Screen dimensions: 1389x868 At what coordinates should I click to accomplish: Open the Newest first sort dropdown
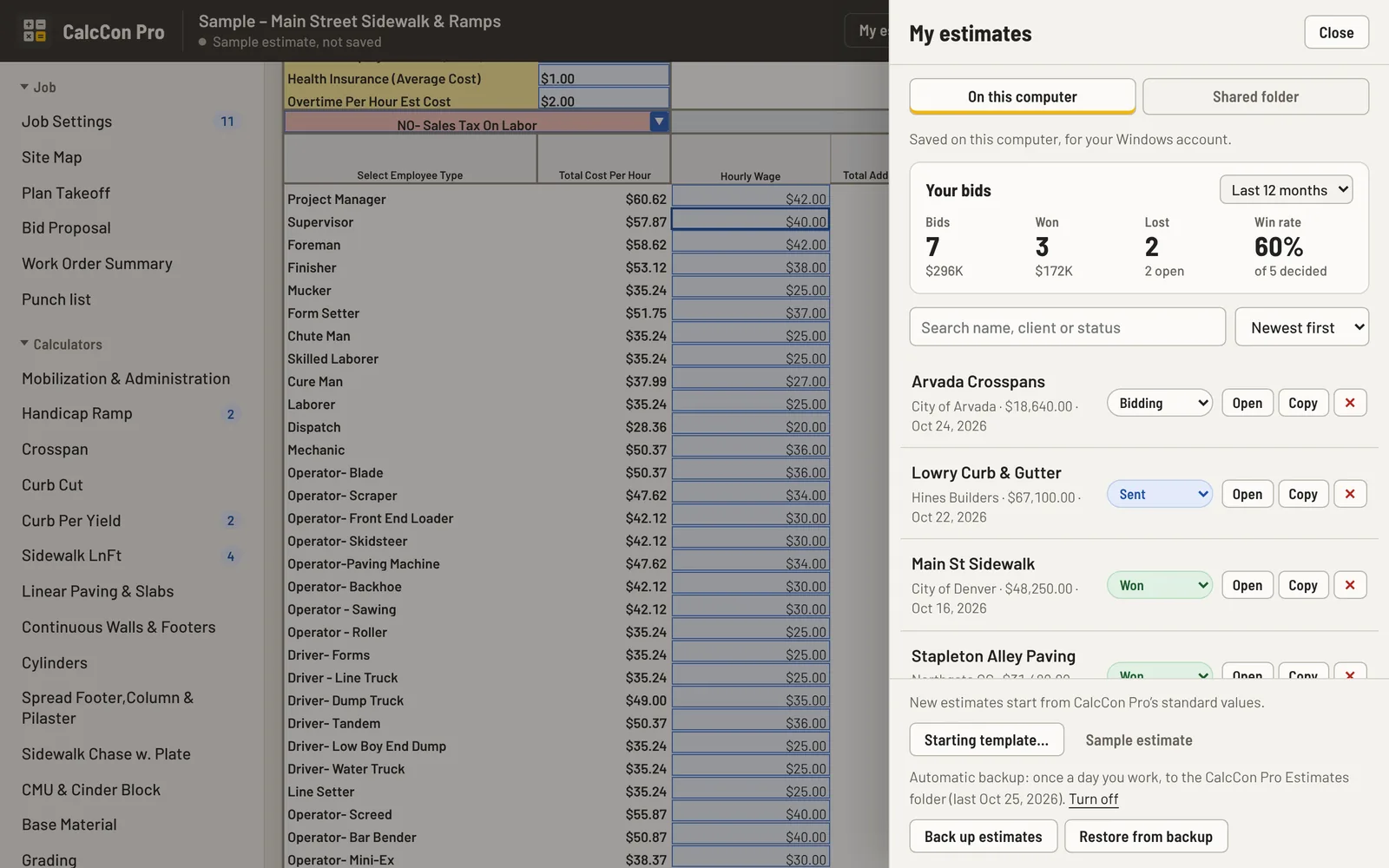point(1301,327)
